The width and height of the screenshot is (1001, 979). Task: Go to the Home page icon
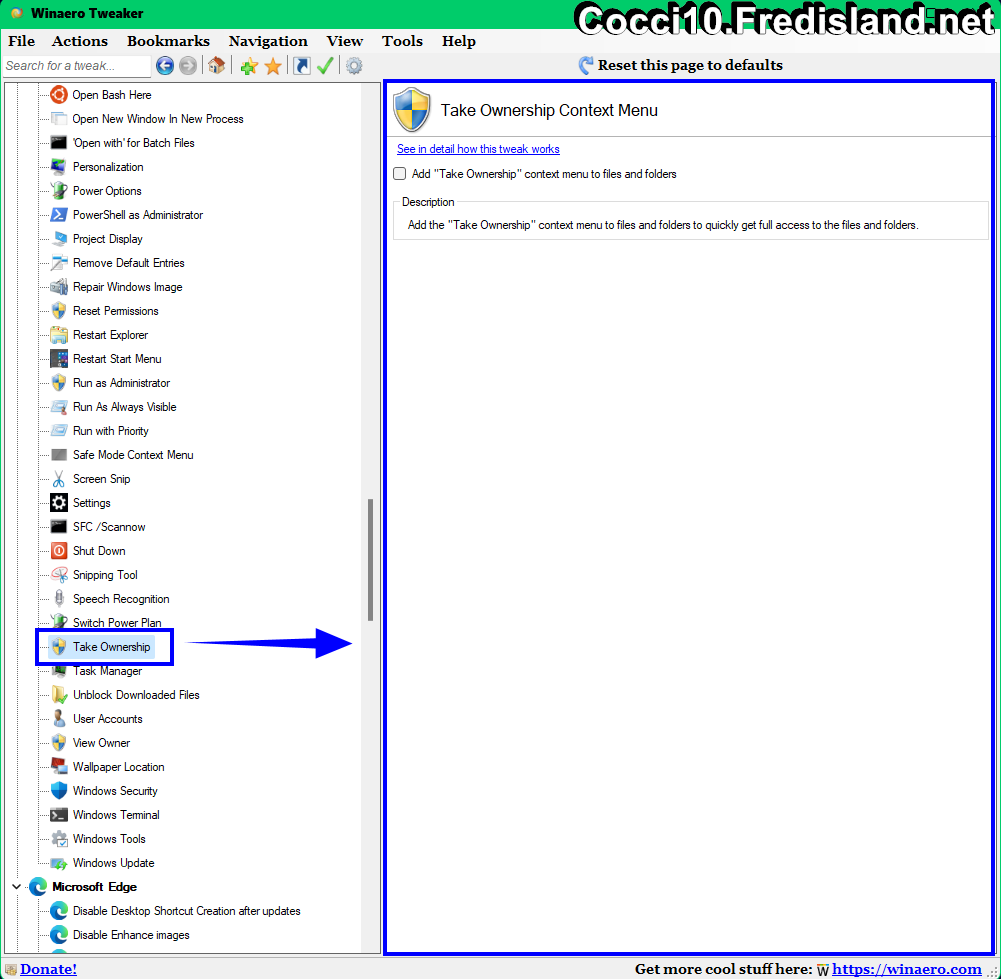216,65
